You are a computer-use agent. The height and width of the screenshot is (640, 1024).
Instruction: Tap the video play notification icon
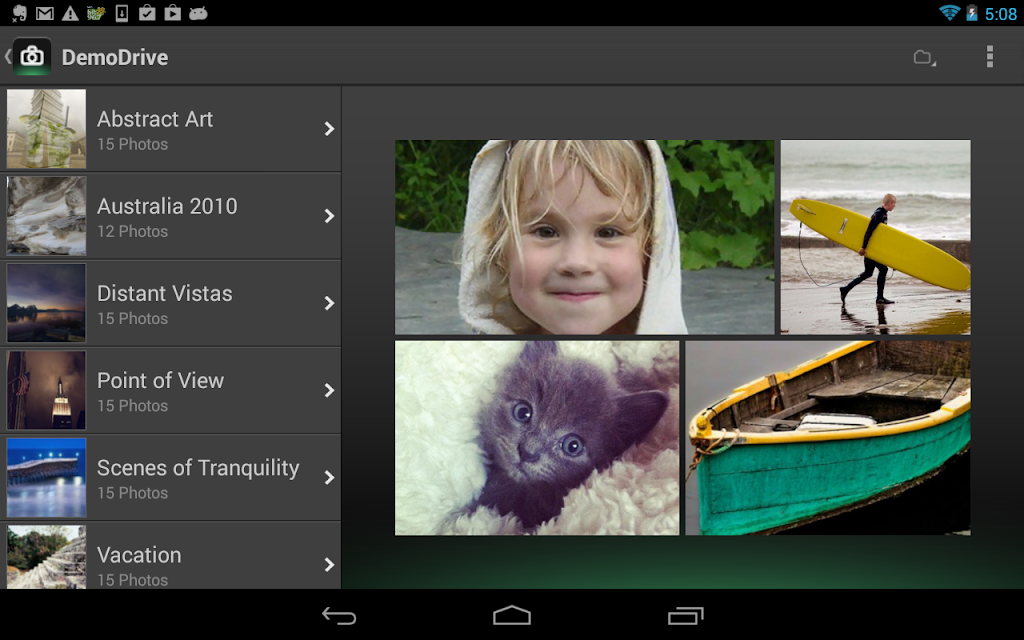tap(172, 13)
